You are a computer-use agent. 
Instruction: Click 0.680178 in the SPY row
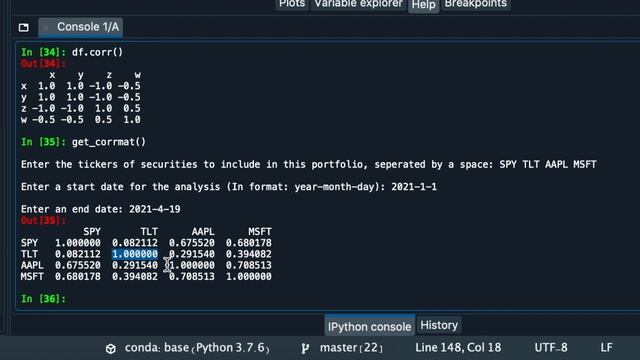249,243
